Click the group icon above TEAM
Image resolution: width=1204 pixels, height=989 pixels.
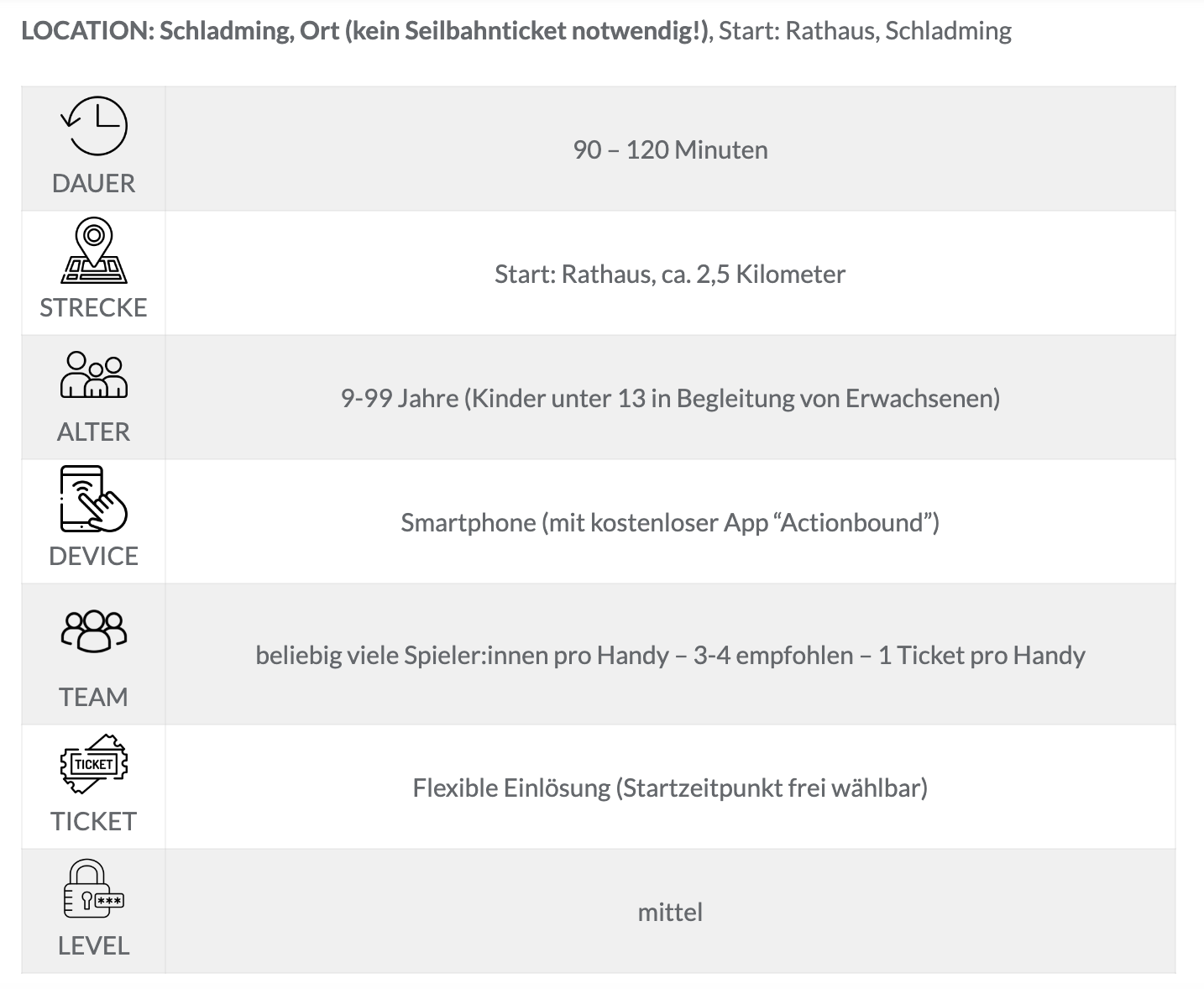pyautogui.click(x=94, y=631)
